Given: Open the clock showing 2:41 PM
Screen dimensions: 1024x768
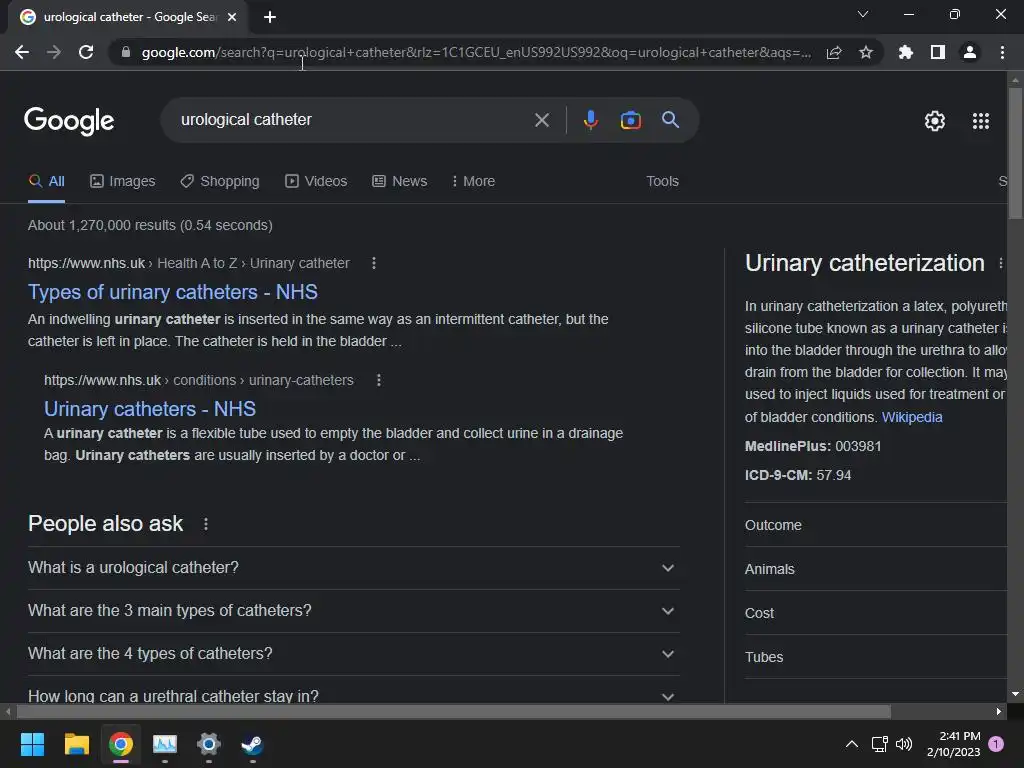Looking at the screenshot, I should 953,744.
